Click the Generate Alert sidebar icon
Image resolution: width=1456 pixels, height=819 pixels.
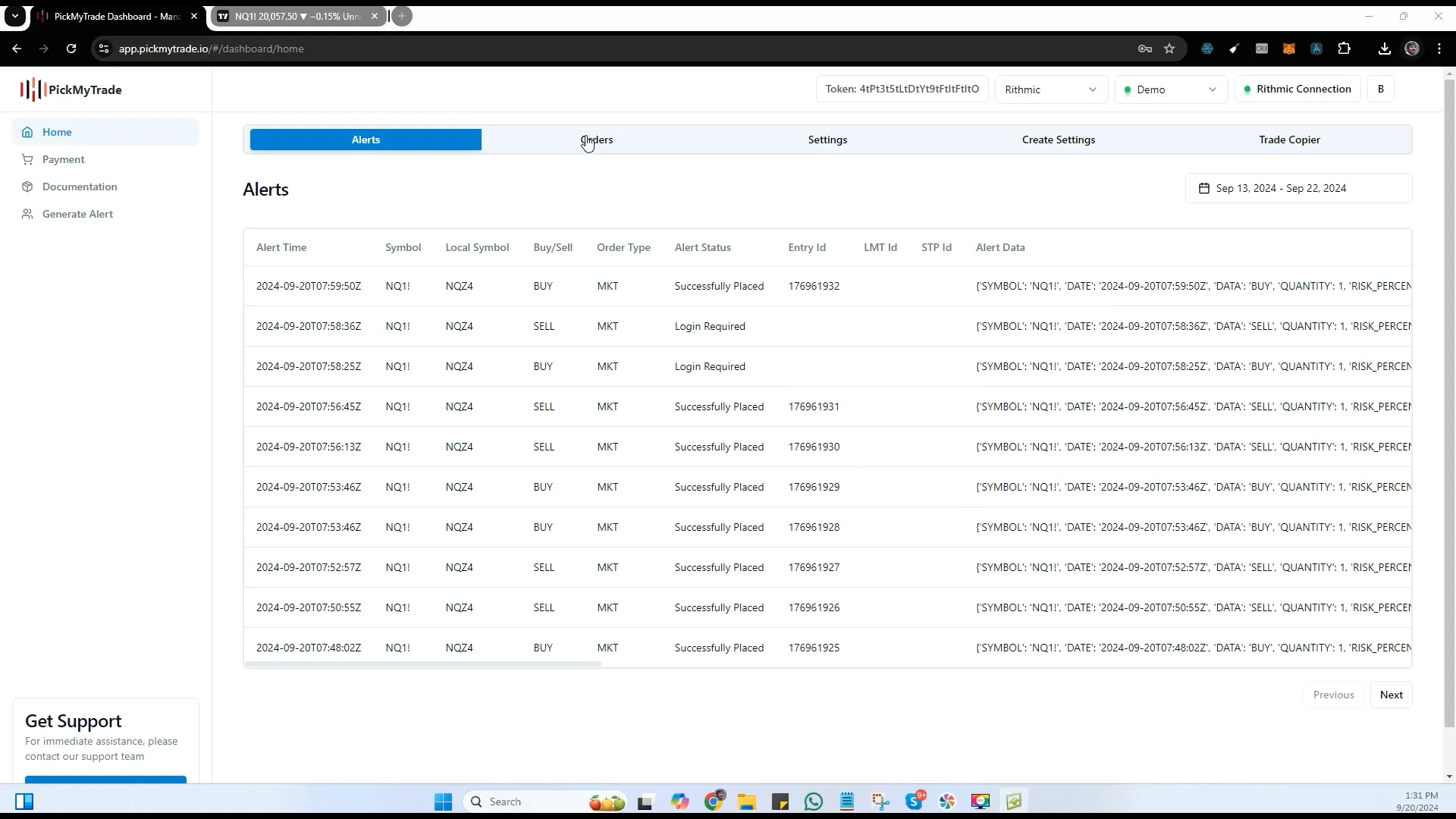28,213
